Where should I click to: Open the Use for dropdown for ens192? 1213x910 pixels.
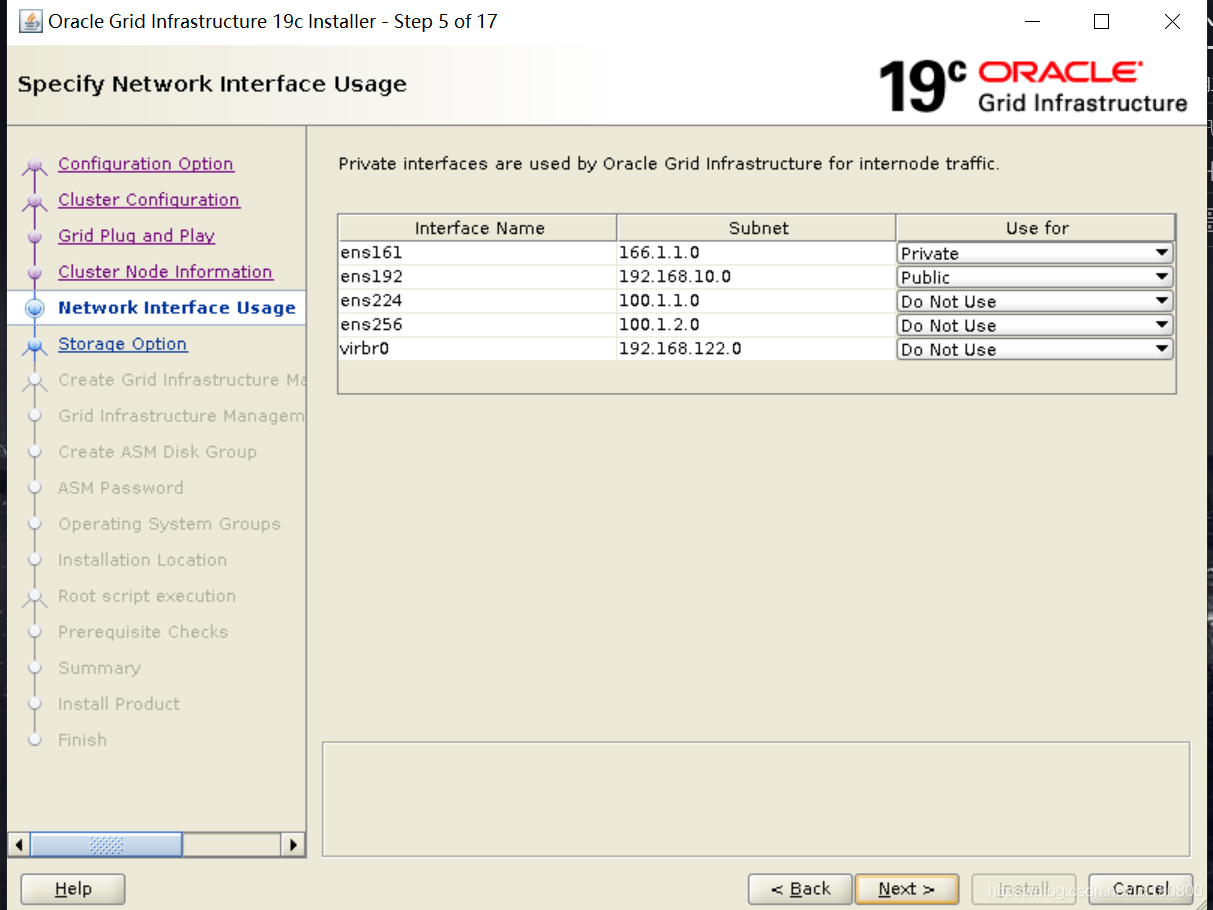(1035, 277)
